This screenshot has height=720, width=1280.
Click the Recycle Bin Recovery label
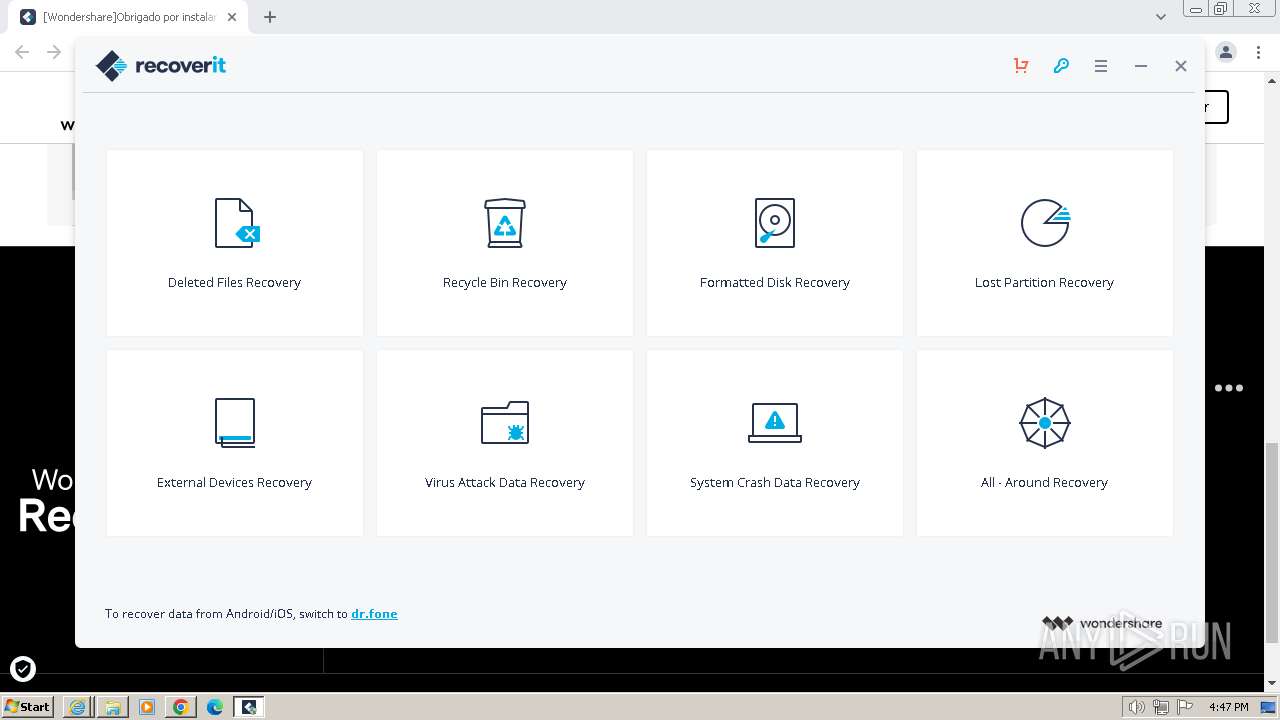[505, 282]
